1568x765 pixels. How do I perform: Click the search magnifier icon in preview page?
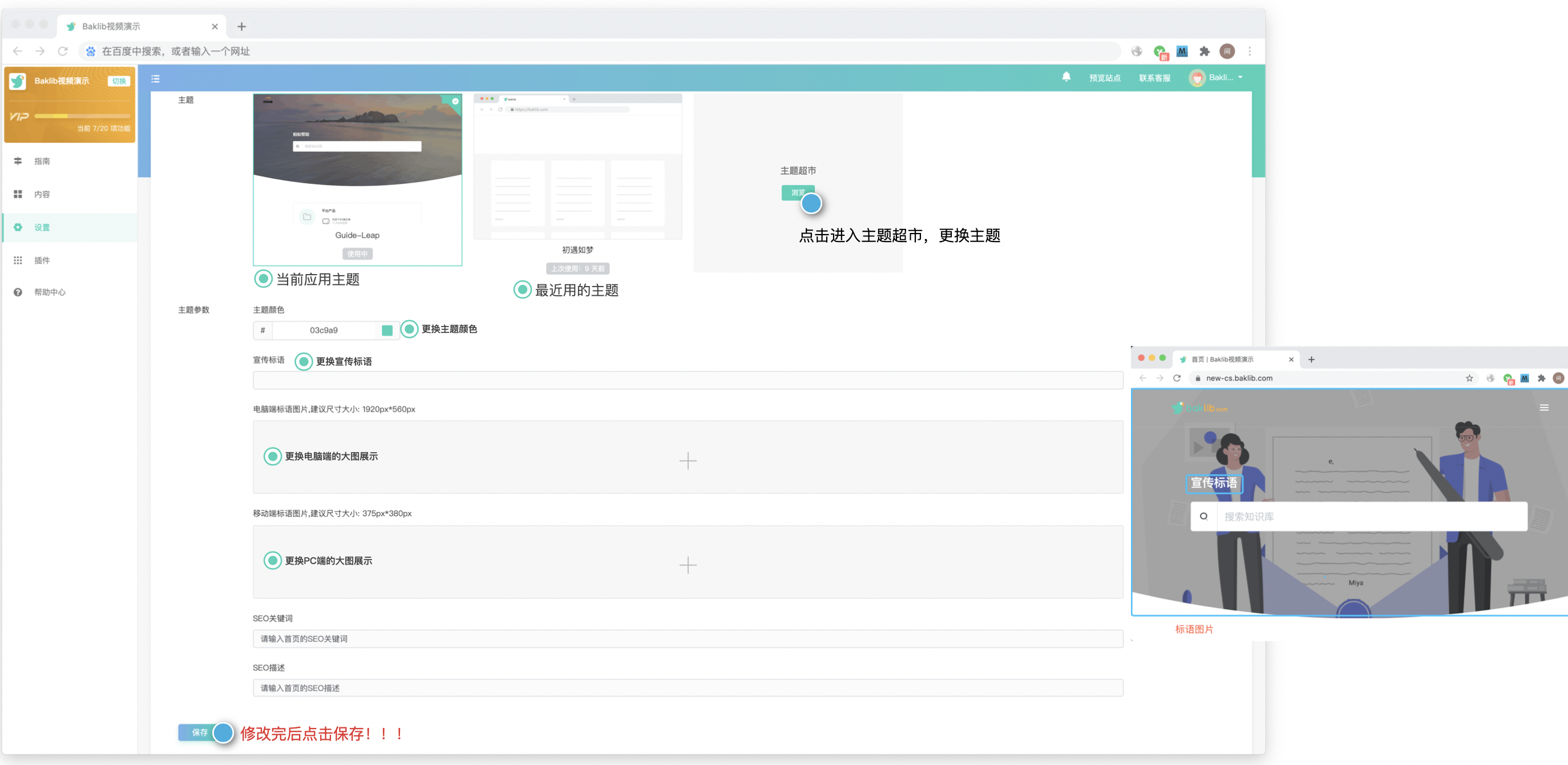(1203, 516)
